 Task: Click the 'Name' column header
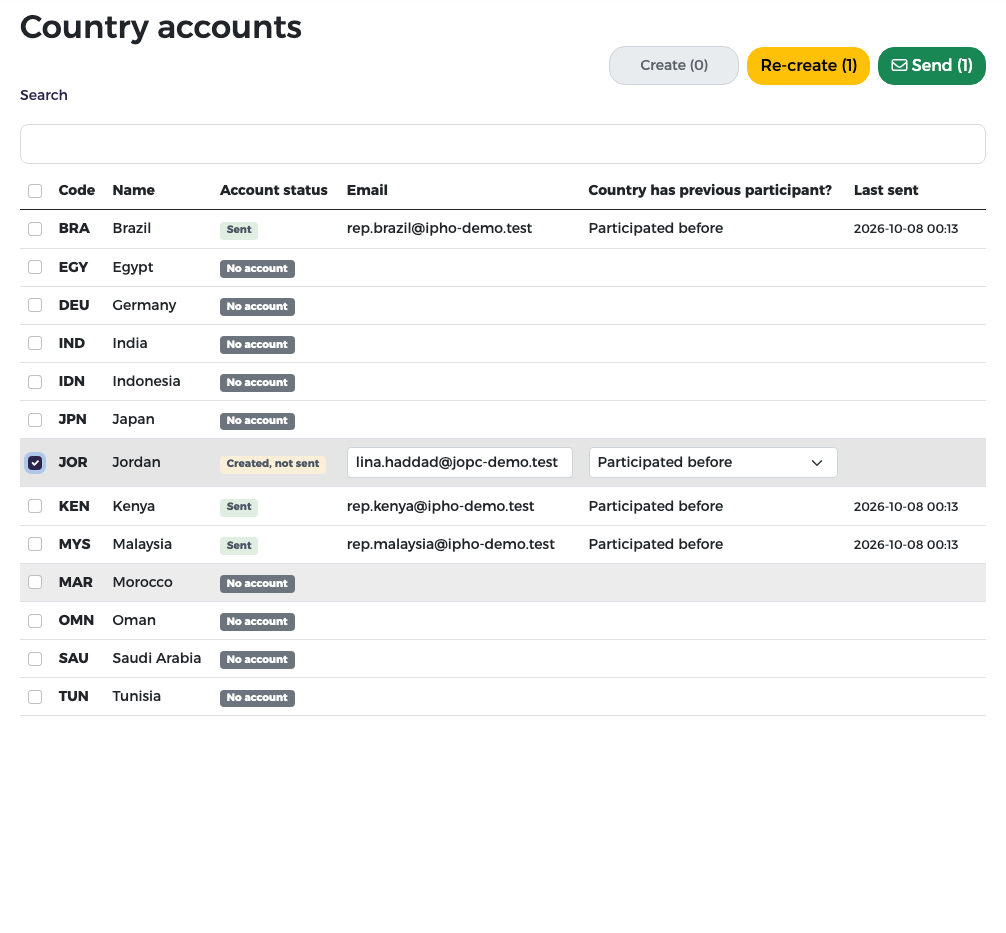(x=133, y=190)
